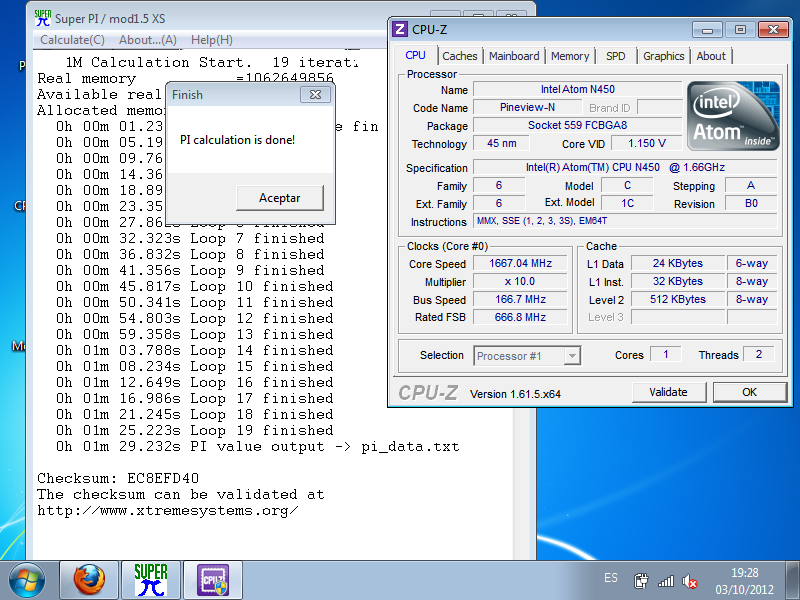Click the taskbar clock showing 19:28
800x600 pixels.
point(744,581)
